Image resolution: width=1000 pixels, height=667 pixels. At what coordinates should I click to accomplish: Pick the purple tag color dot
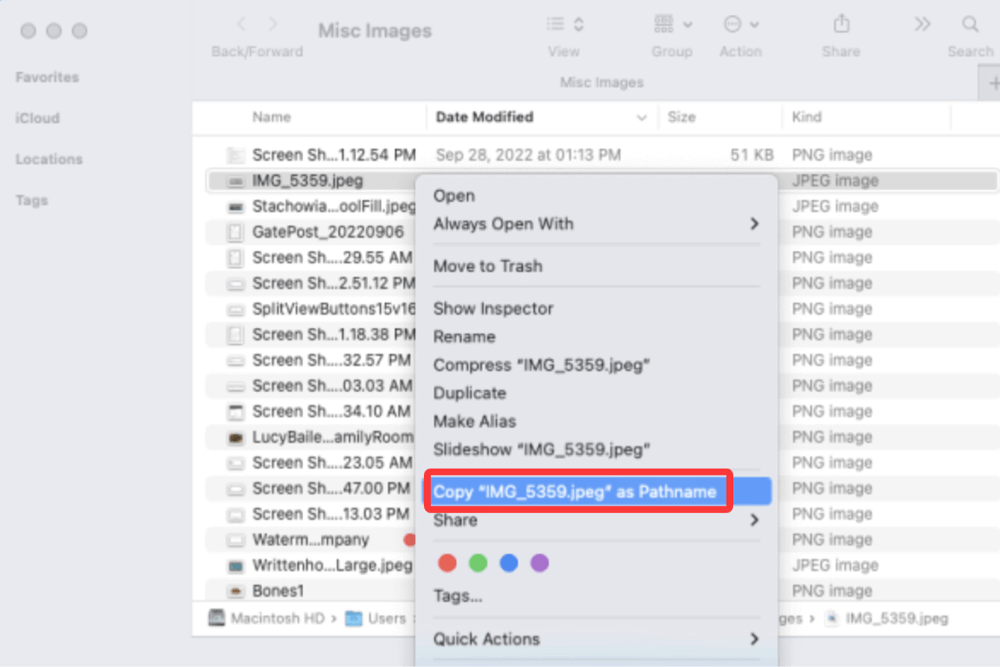point(539,563)
